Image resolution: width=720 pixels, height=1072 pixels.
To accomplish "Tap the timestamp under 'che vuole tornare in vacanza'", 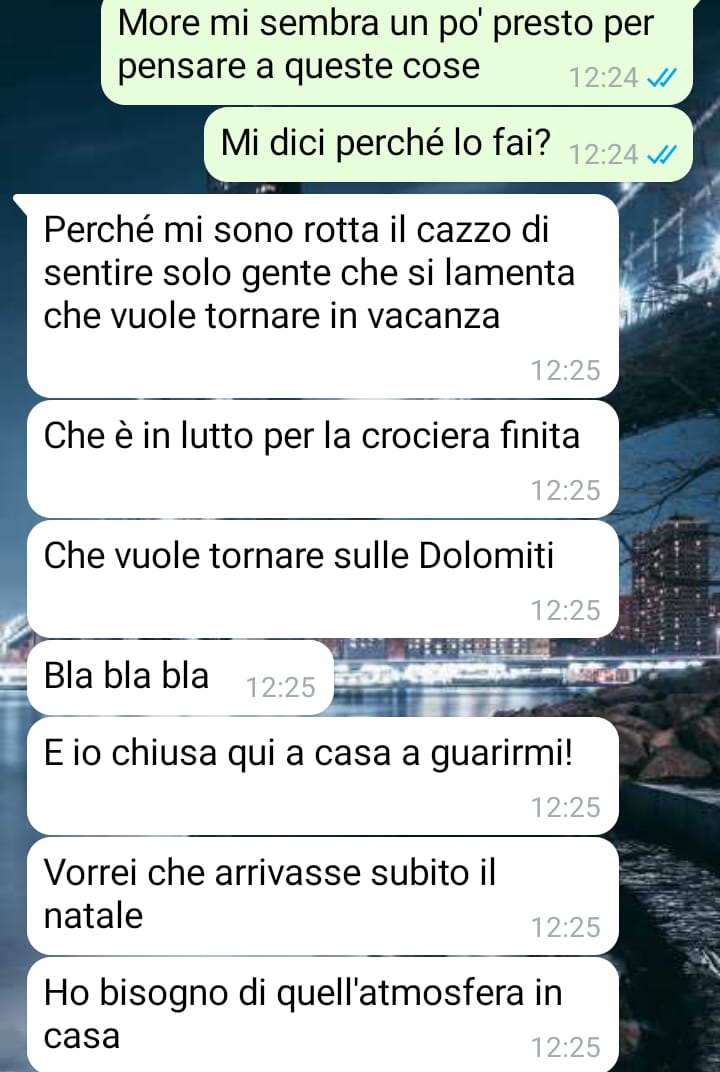I will click(x=566, y=371).
